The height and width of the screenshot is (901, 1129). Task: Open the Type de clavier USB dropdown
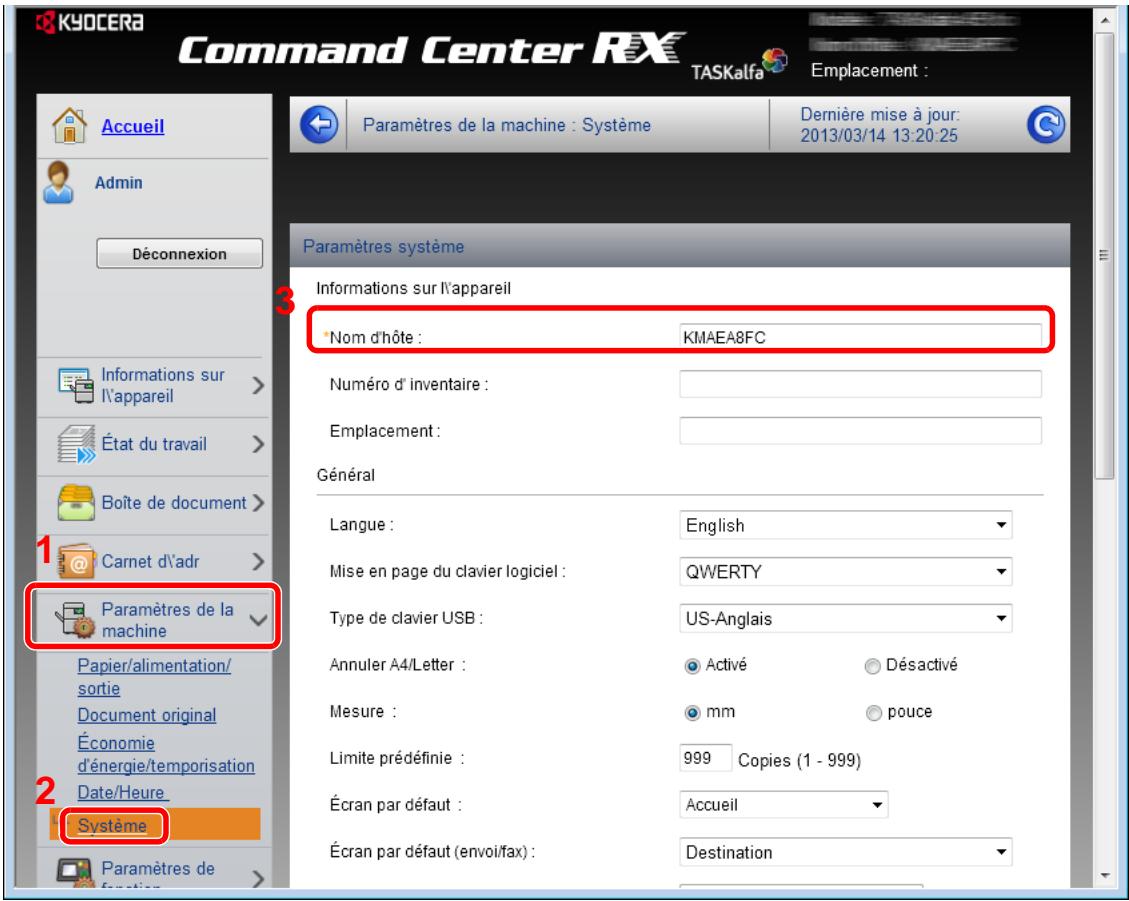pyautogui.click(x=845, y=618)
